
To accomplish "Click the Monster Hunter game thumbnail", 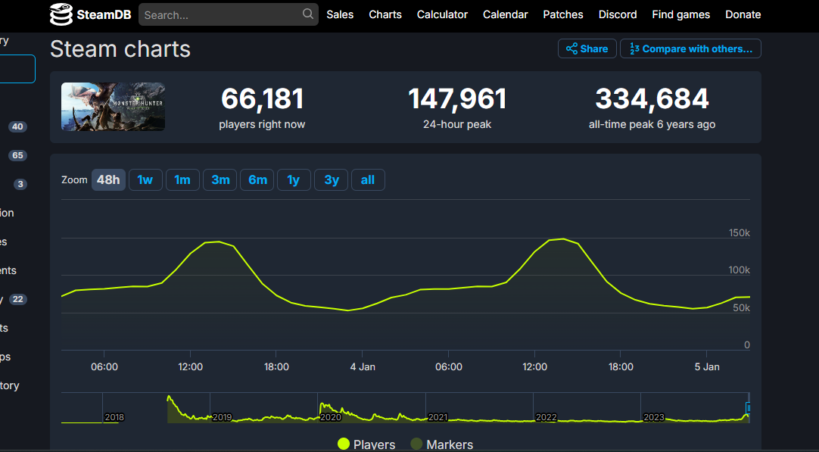I will 113,107.
